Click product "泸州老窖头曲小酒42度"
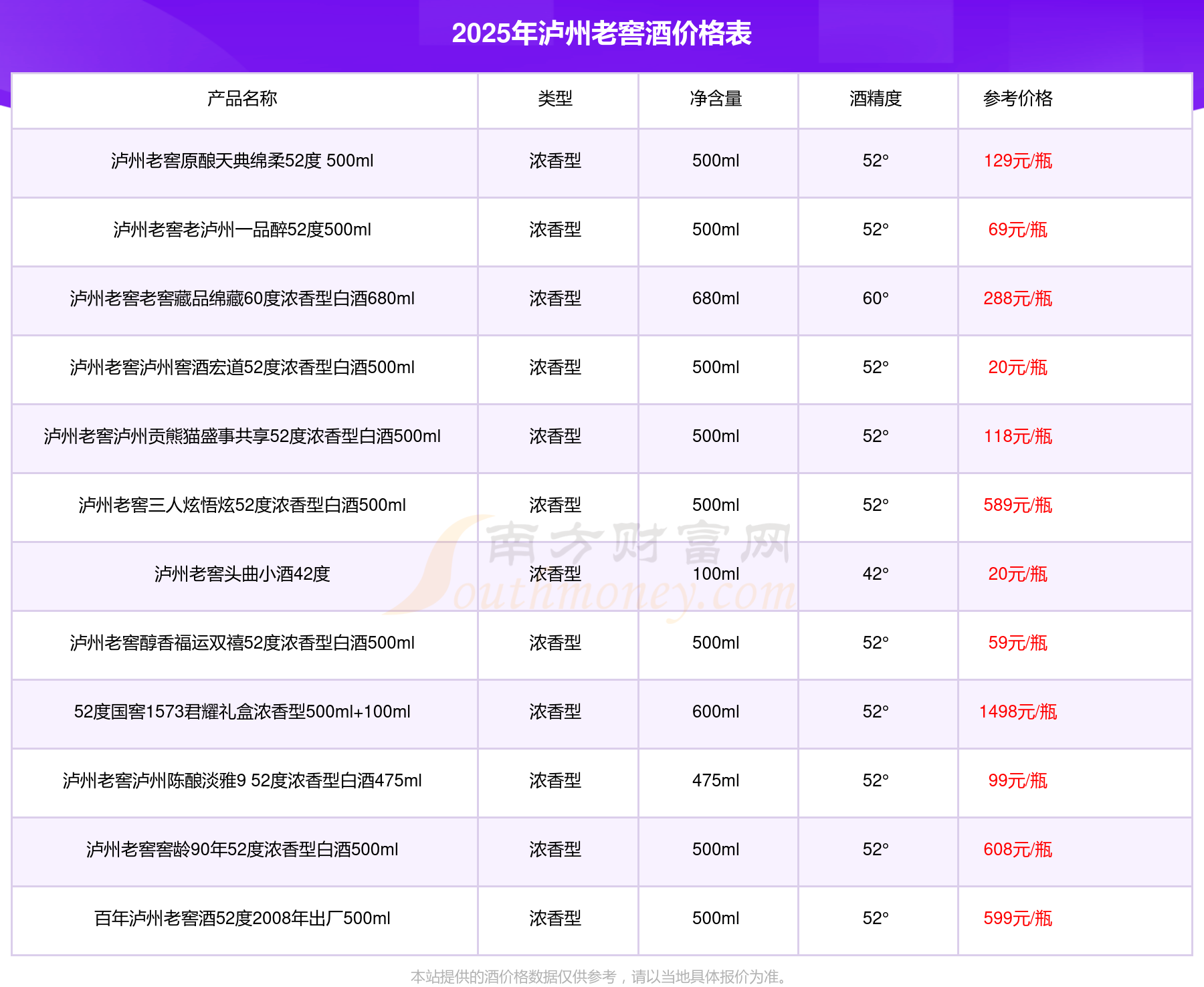The height and width of the screenshot is (987, 1204). 242,574
